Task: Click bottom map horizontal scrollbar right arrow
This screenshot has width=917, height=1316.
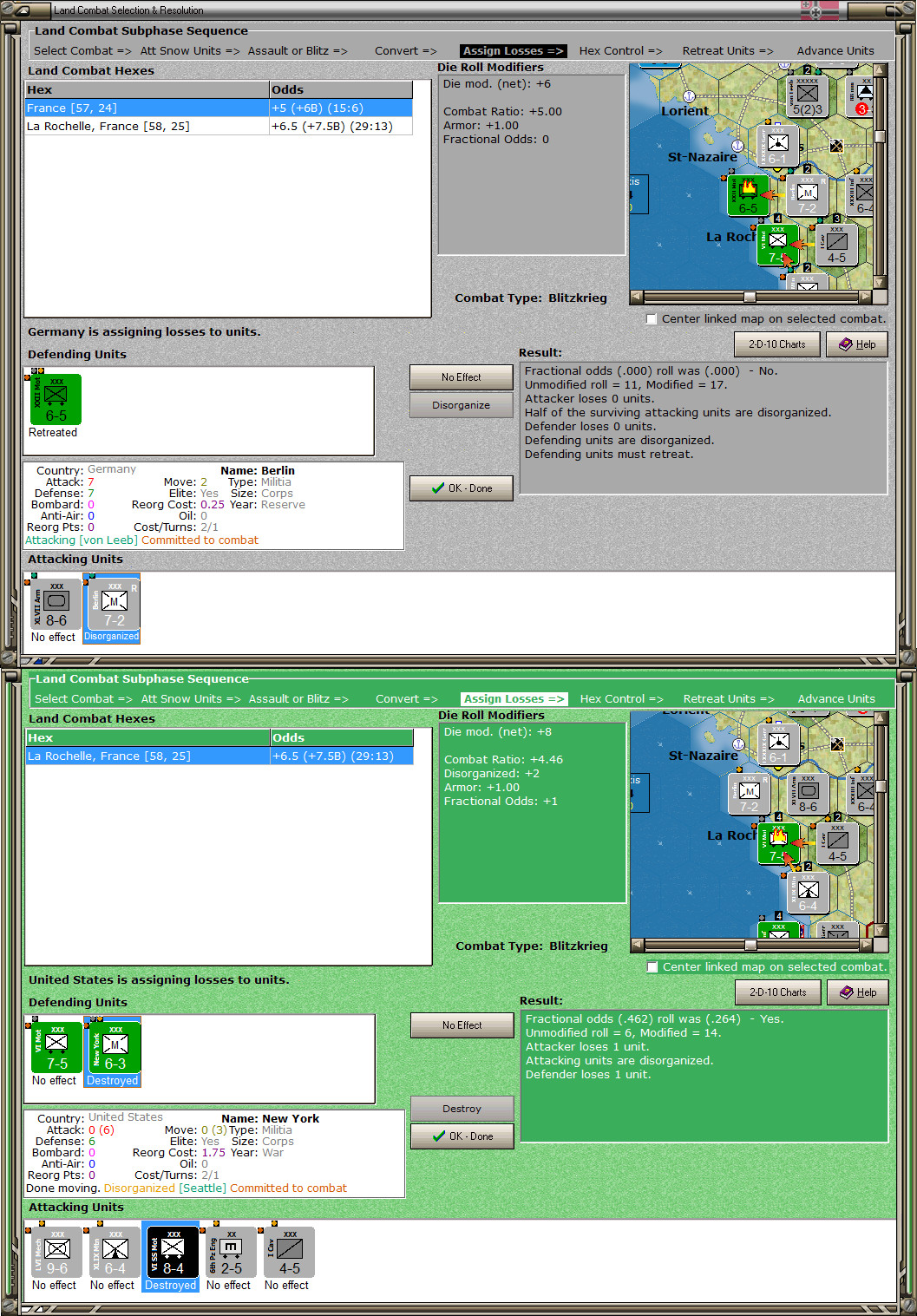Action: tap(866, 945)
